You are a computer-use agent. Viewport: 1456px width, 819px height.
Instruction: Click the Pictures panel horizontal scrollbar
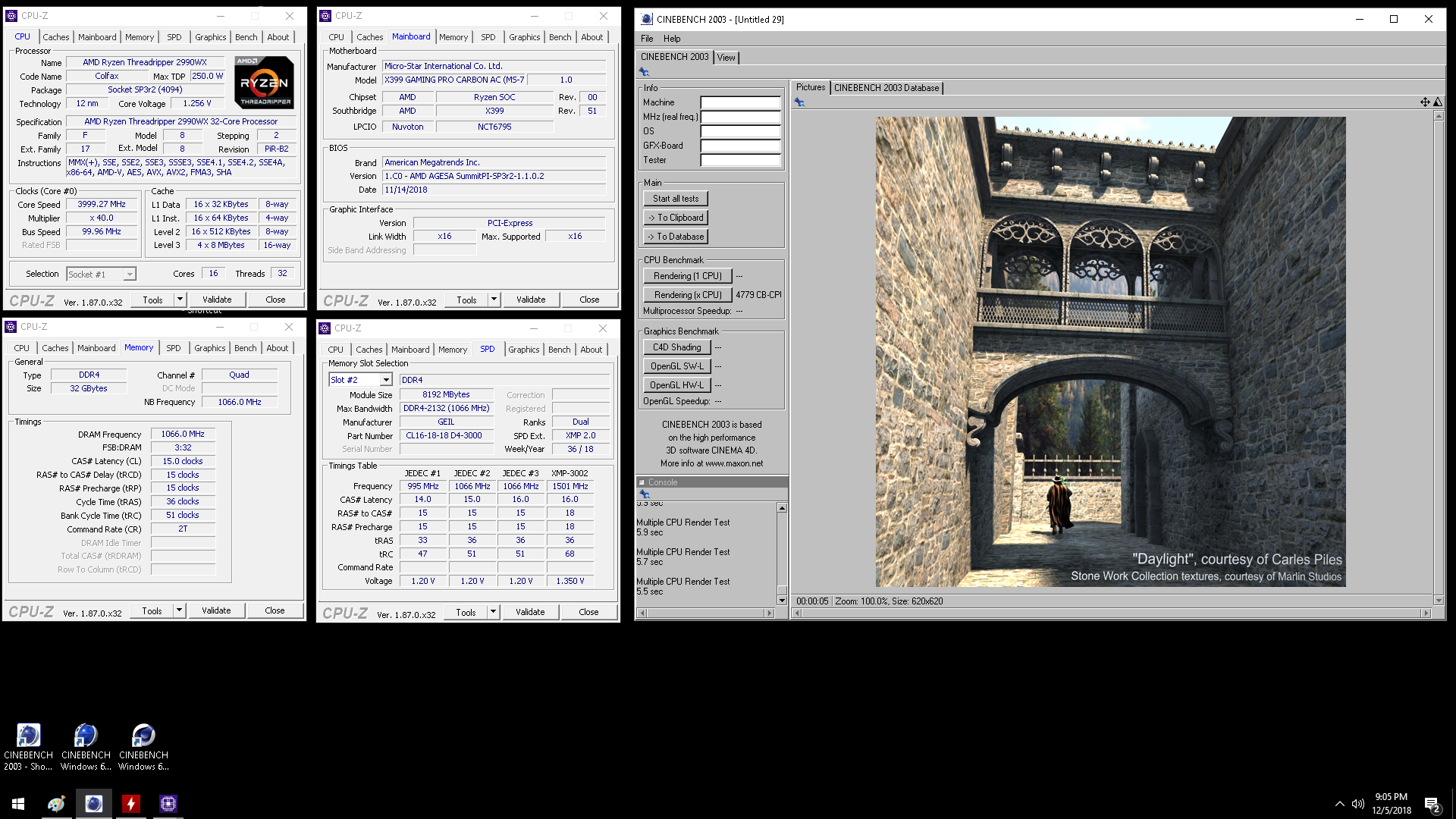tap(1111, 613)
